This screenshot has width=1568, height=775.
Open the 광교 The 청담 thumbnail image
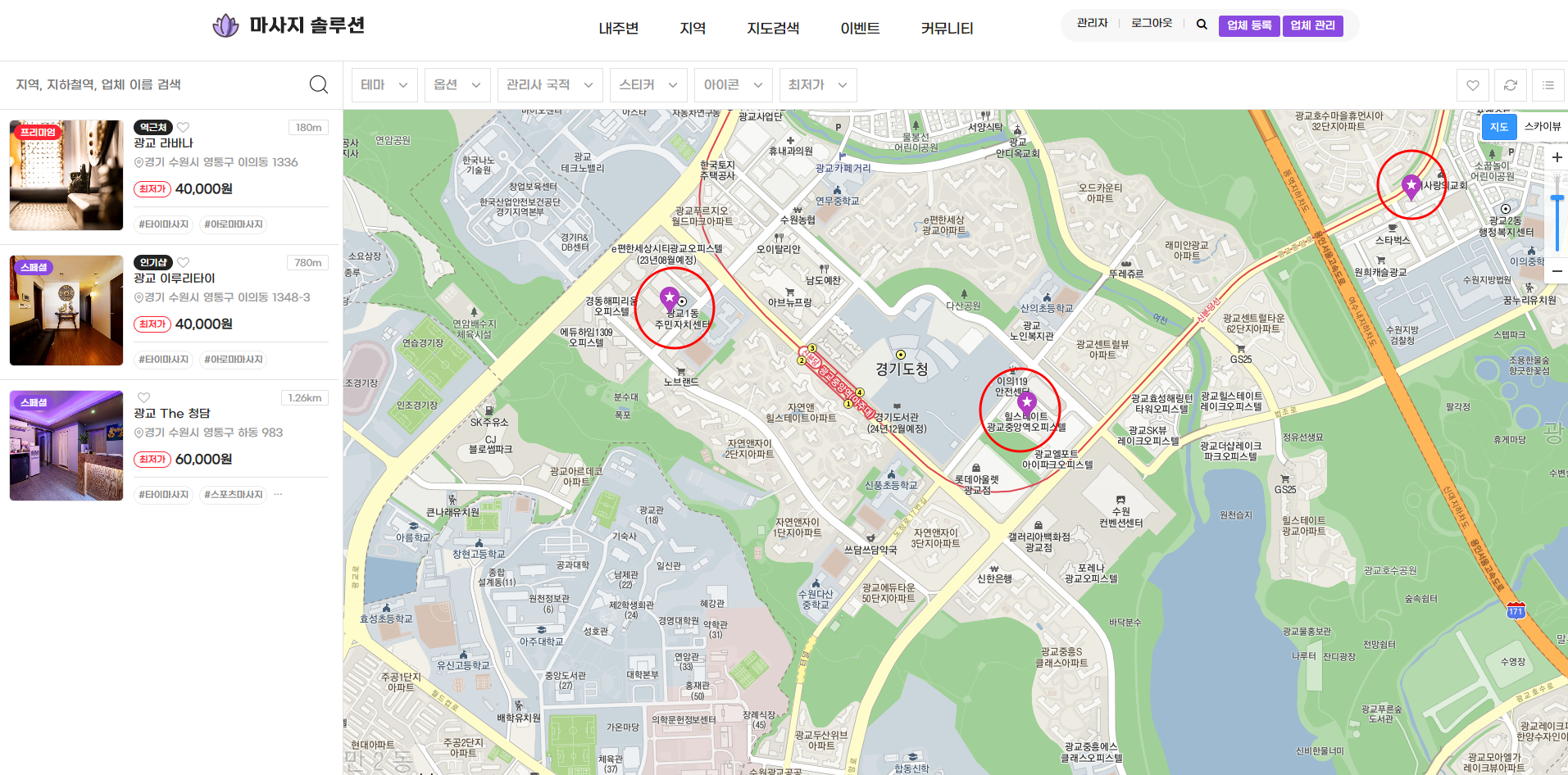66,446
